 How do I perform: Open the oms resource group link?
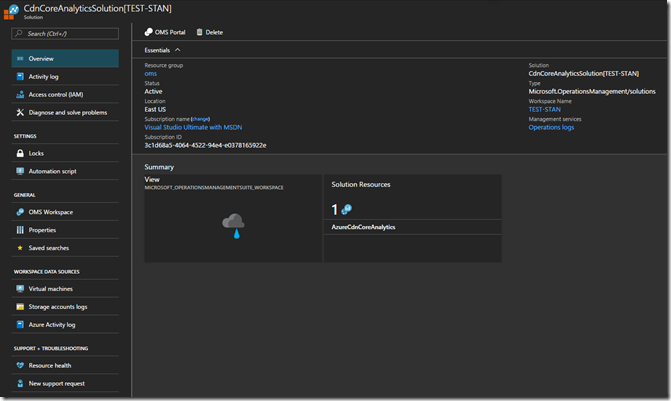[x=150, y=73]
